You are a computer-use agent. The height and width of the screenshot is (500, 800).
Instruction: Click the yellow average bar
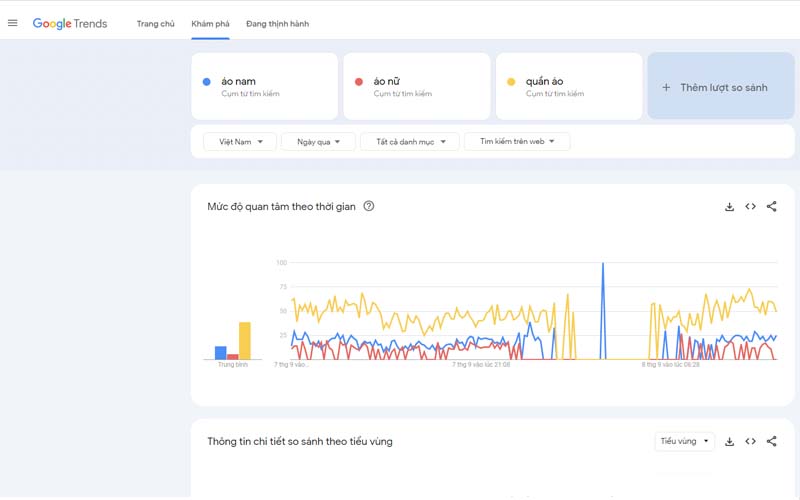coord(245,341)
